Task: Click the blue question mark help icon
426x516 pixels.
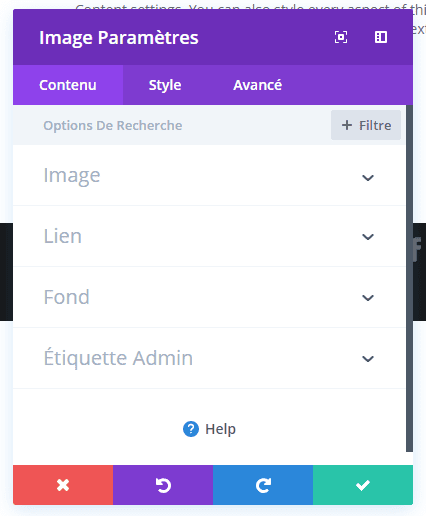Action: coord(191,429)
